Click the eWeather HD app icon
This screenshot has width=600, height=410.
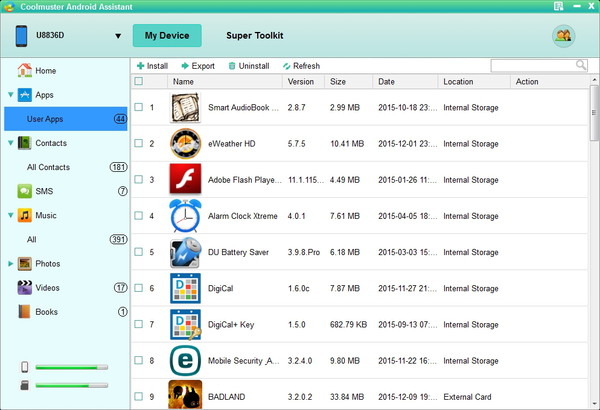point(185,144)
